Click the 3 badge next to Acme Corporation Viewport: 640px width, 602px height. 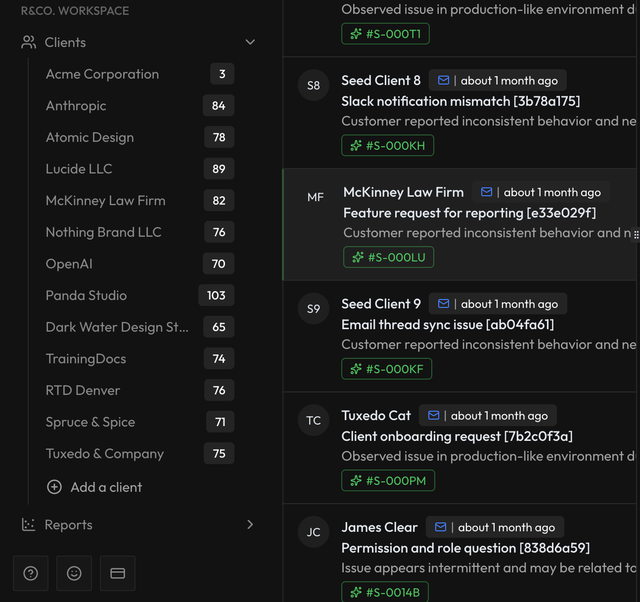pos(222,74)
